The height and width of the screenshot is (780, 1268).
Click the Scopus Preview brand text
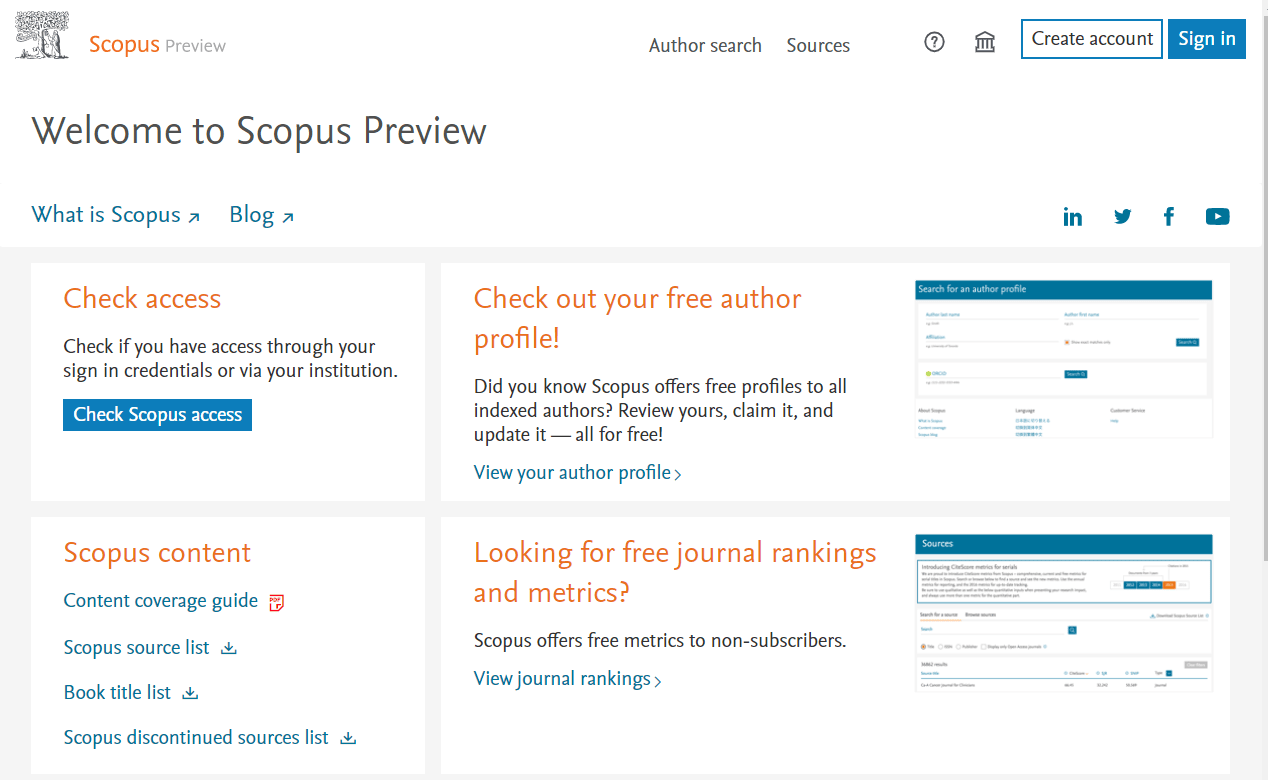[157, 44]
